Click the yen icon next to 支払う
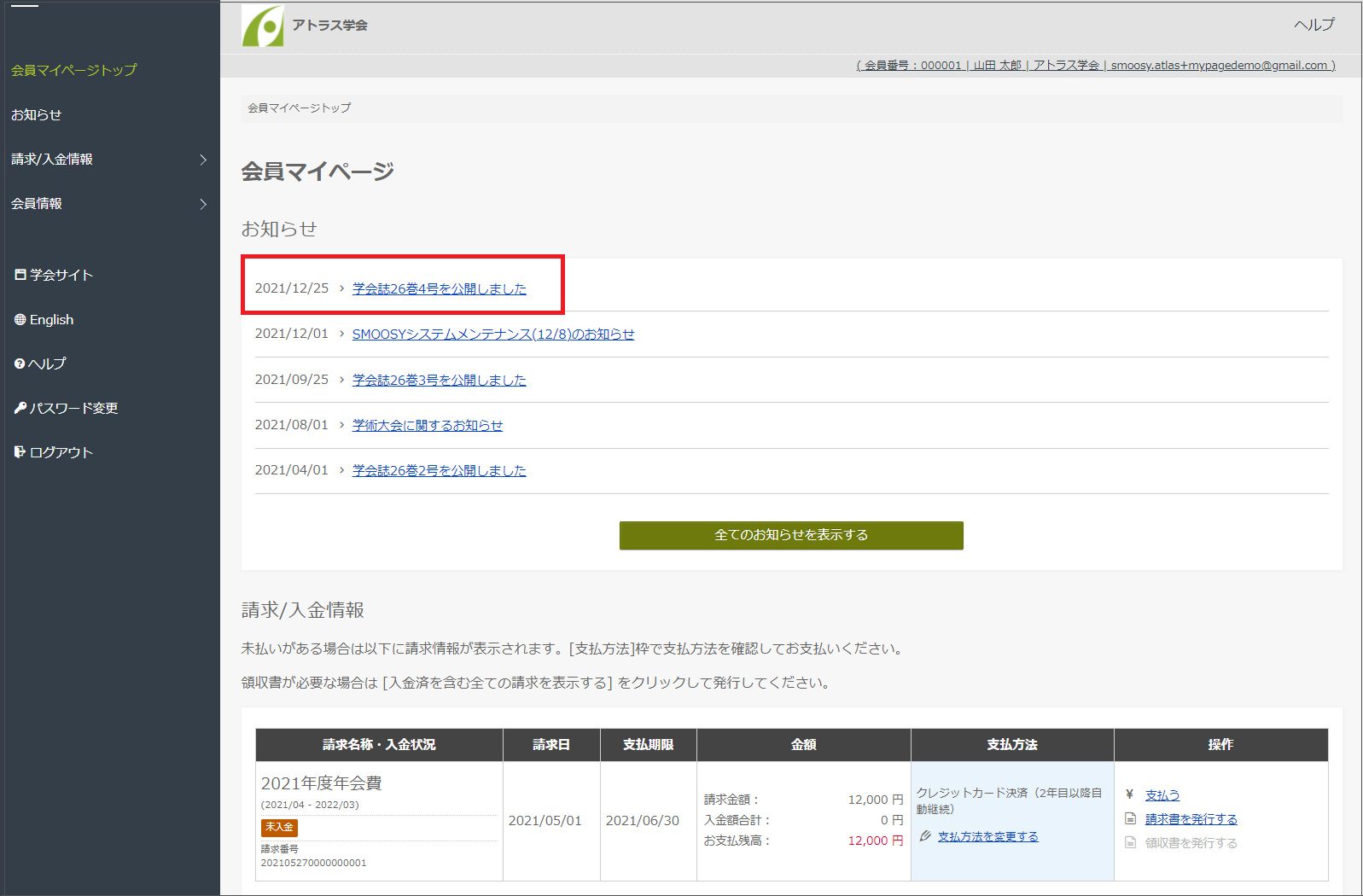 point(1129,794)
